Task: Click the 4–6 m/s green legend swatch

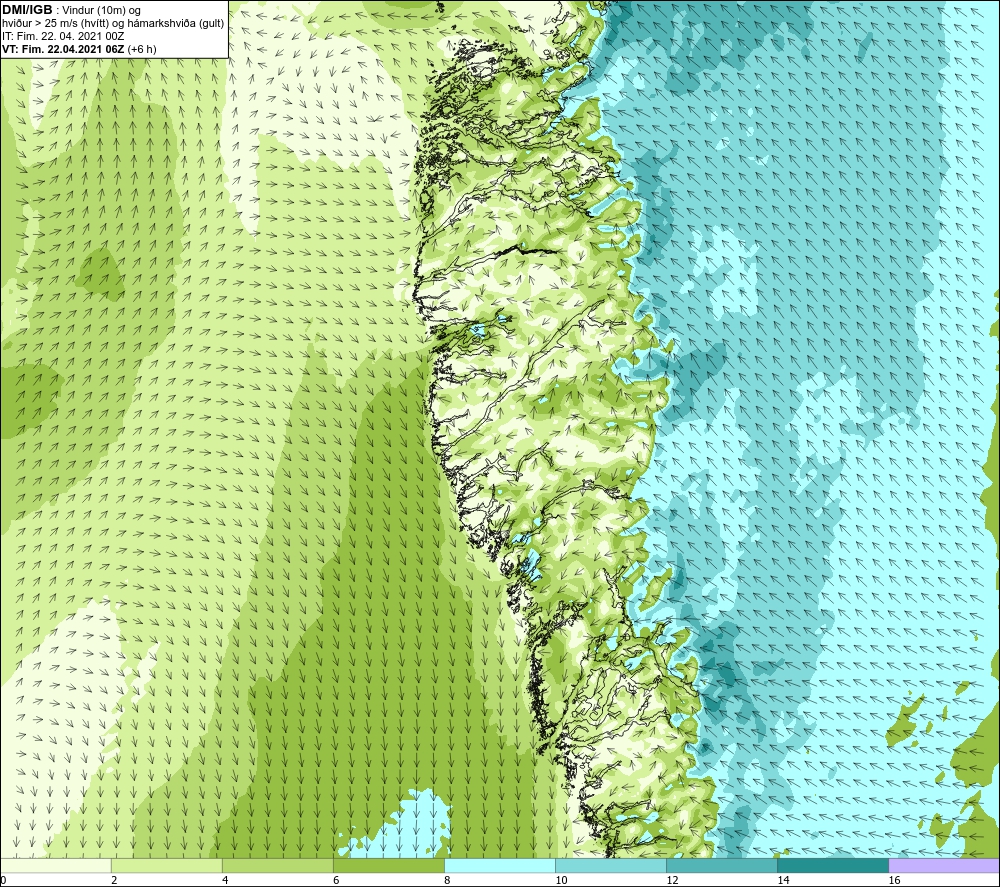Action: (278, 865)
